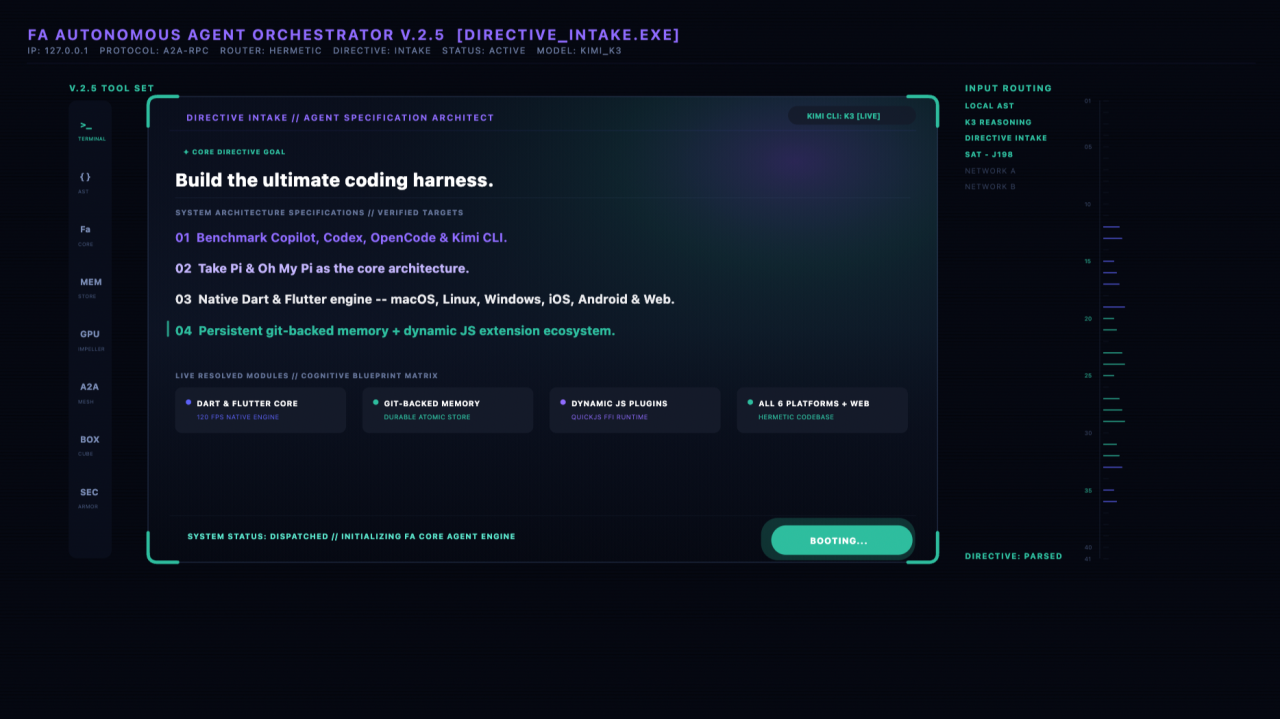Open the DYNAMIC JS PLUGINS module card
The image size is (1280, 719).
pyautogui.click(x=635, y=410)
